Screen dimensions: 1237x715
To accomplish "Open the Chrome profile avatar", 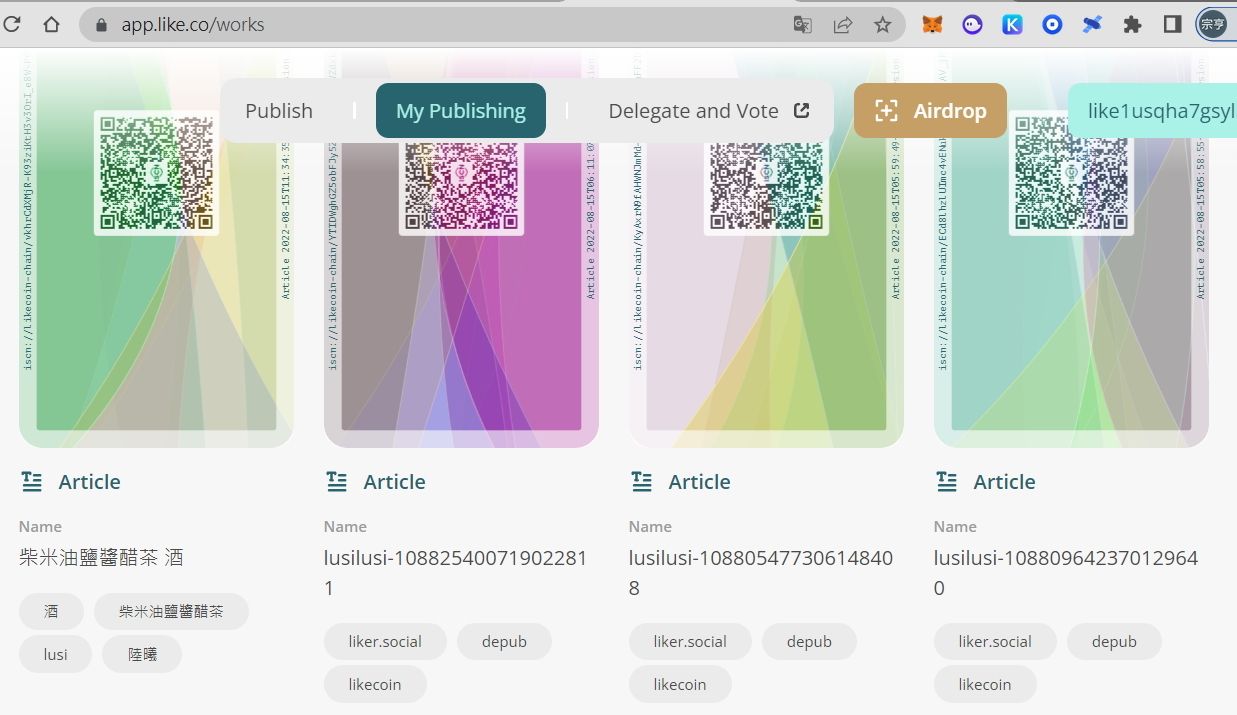I will point(1213,25).
